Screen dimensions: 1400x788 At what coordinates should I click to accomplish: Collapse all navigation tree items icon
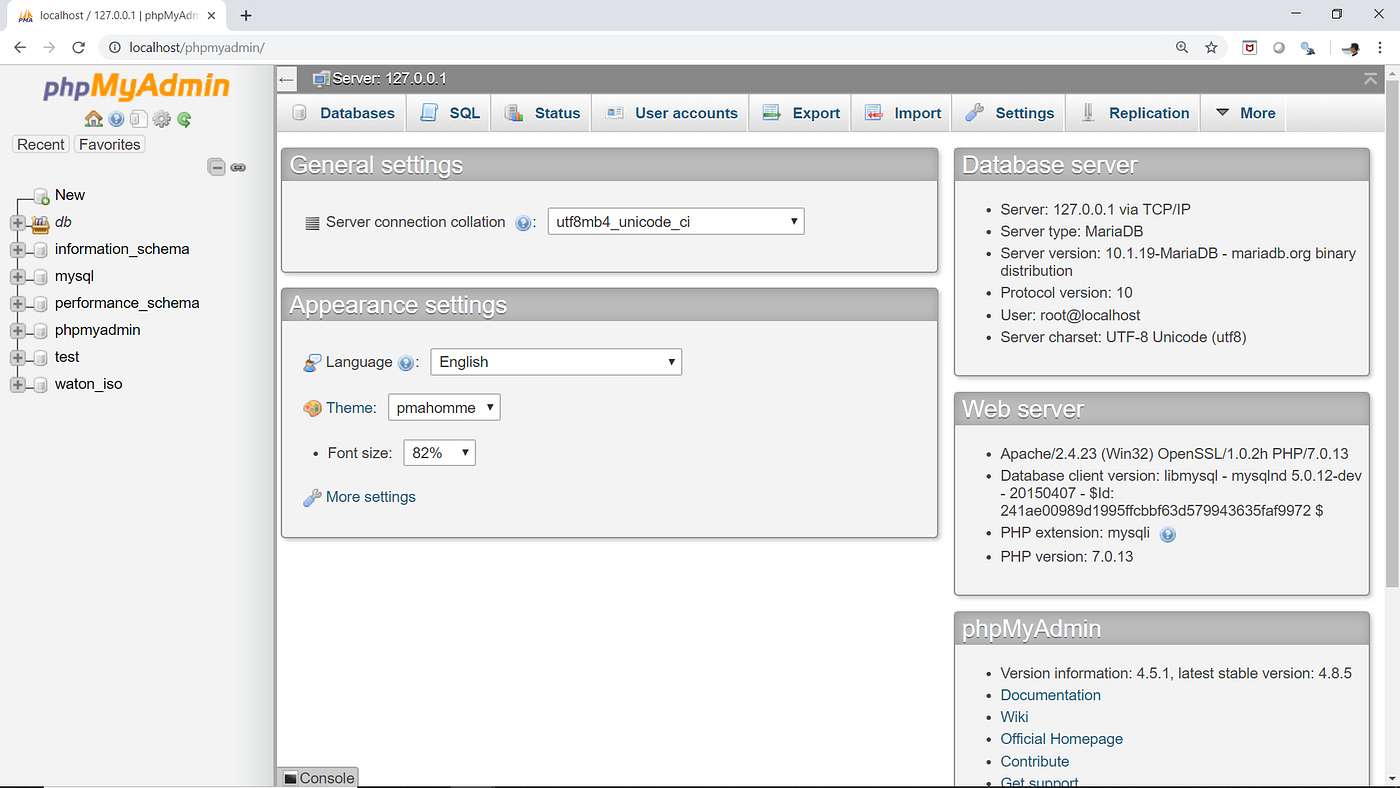(x=216, y=167)
